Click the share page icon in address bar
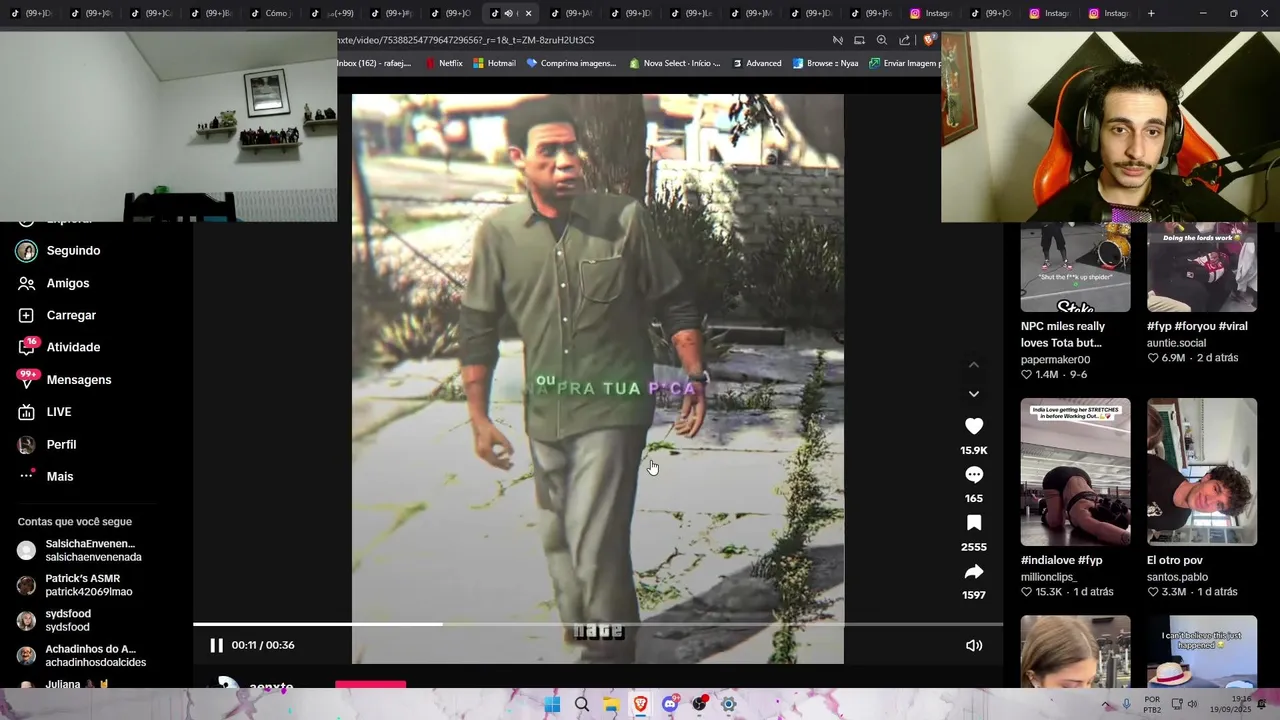This screenshot has width=1280, height=720. [x=904, y=40]
